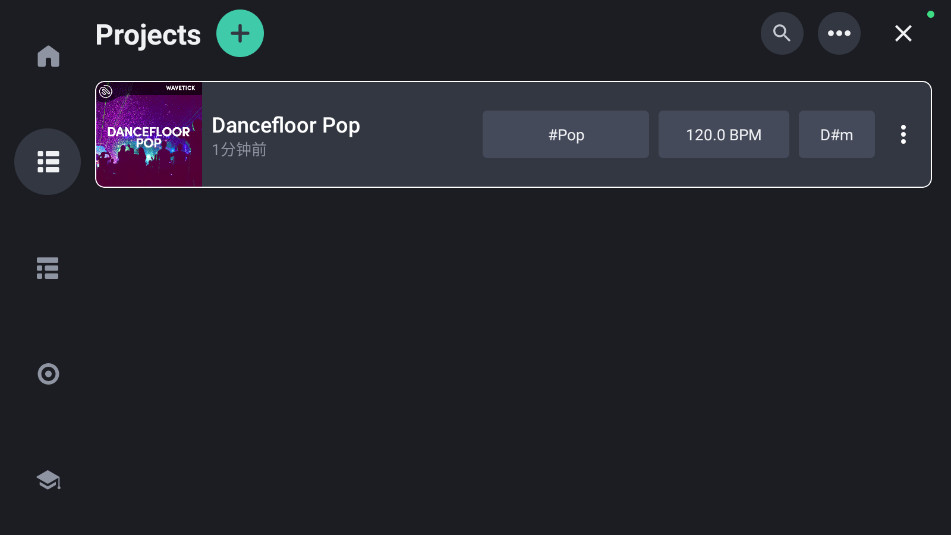
Task: Click the circular record icon in sidebar
Action: [x=47, y=374]
